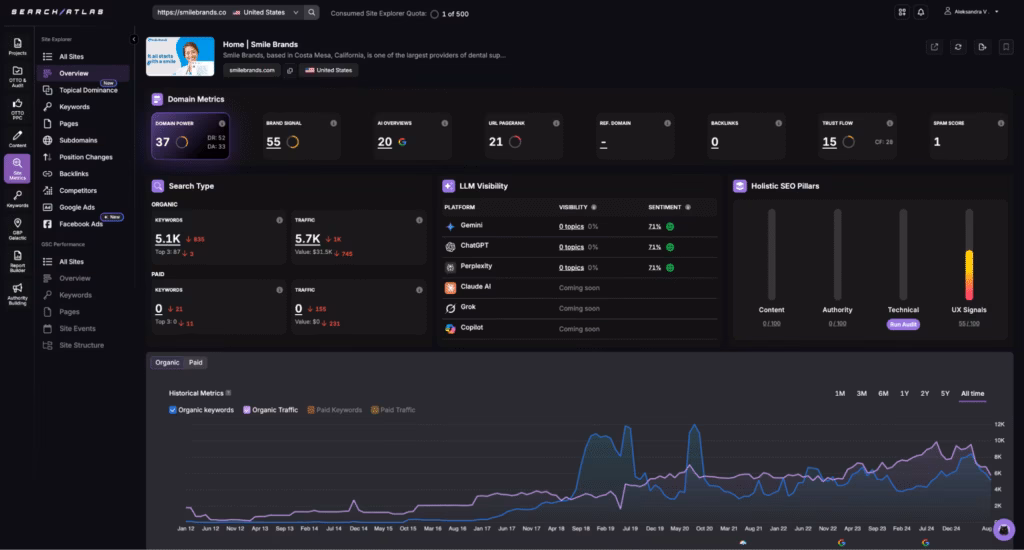The height and width of the screenshot is (550, 1024).
Task: Click the refresh icon for the site overview
Action: pyautogui.click(x=958, y=46)
